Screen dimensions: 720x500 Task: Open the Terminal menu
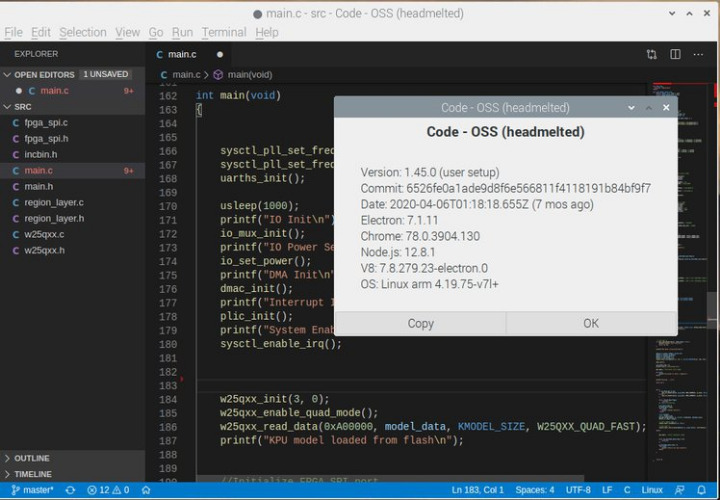[x=224, y=32]
